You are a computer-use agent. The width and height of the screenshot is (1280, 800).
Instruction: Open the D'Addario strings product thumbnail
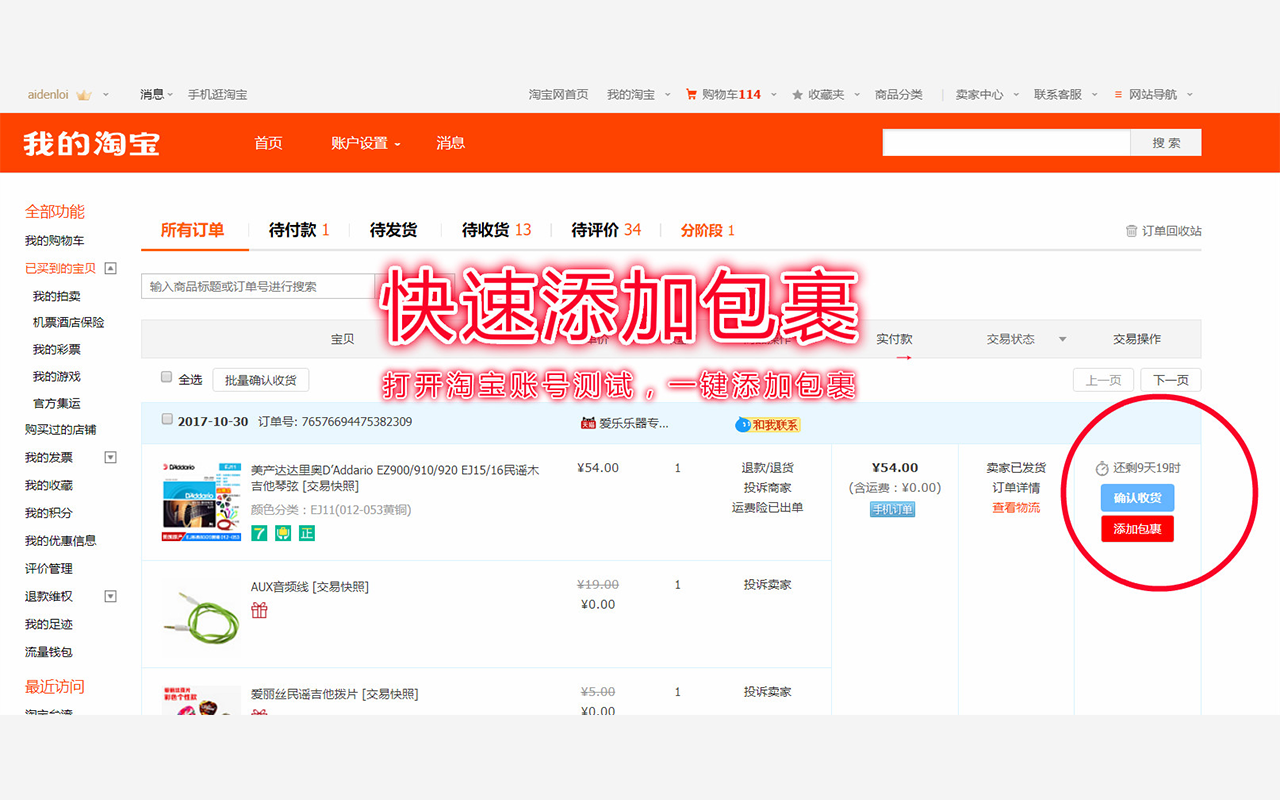[201, 502]
